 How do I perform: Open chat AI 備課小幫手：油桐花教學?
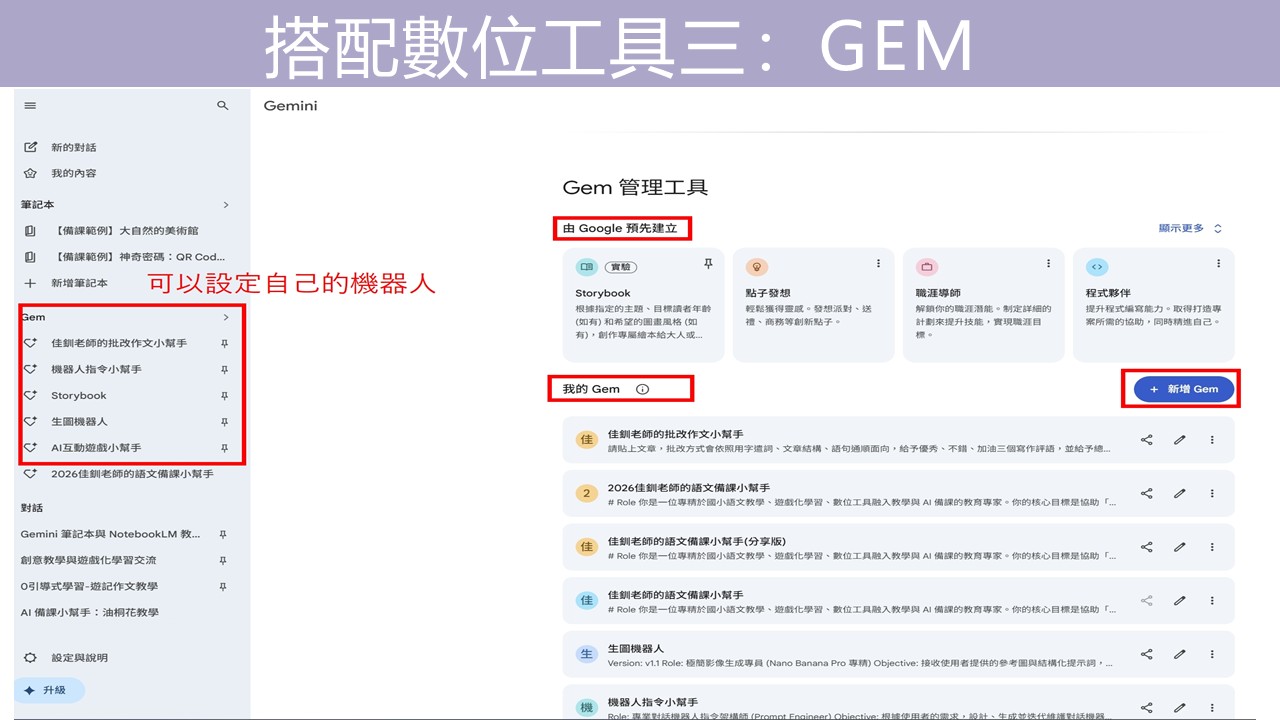click(x=89, y=612)
